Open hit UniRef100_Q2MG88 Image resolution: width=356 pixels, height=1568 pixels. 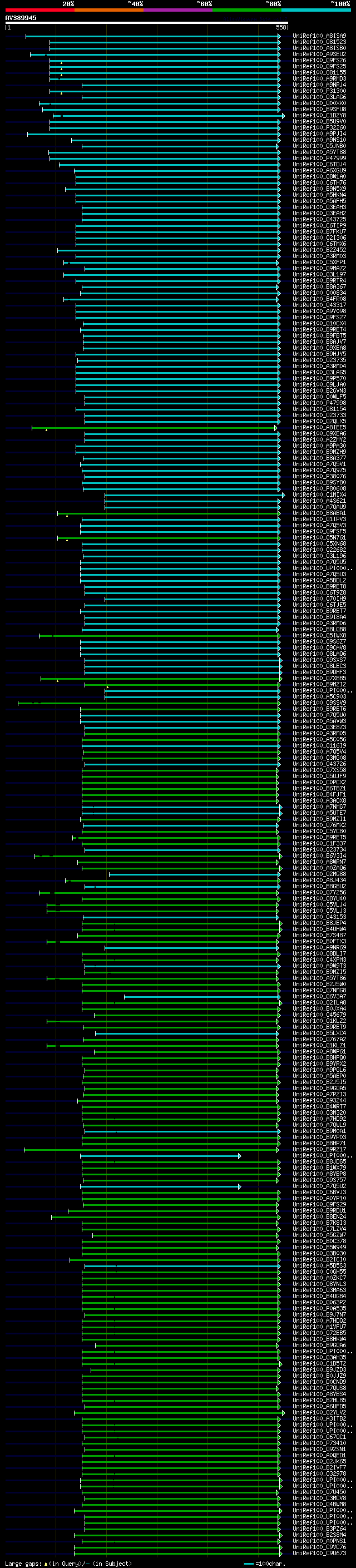click(319, 874)
